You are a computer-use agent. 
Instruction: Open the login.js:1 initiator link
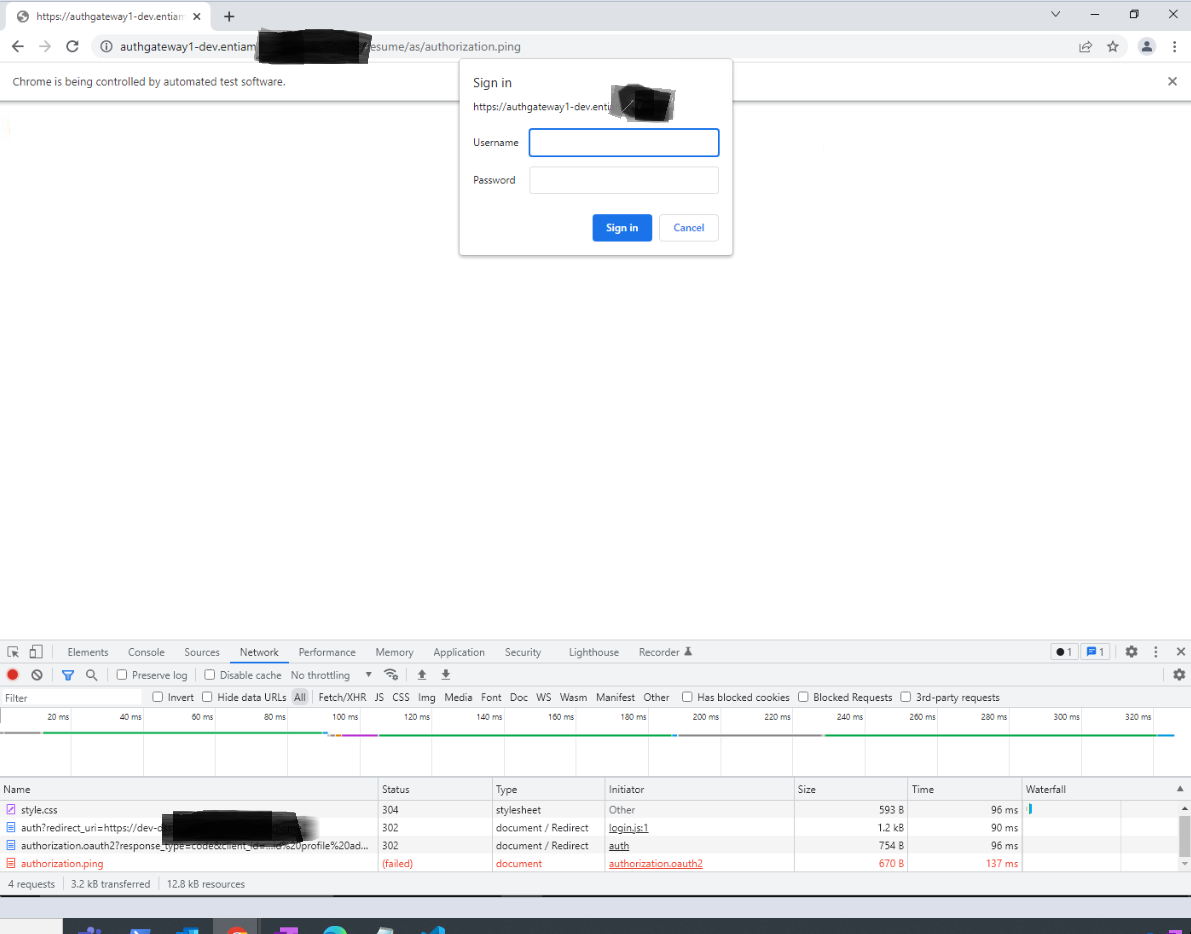point(630,827)
